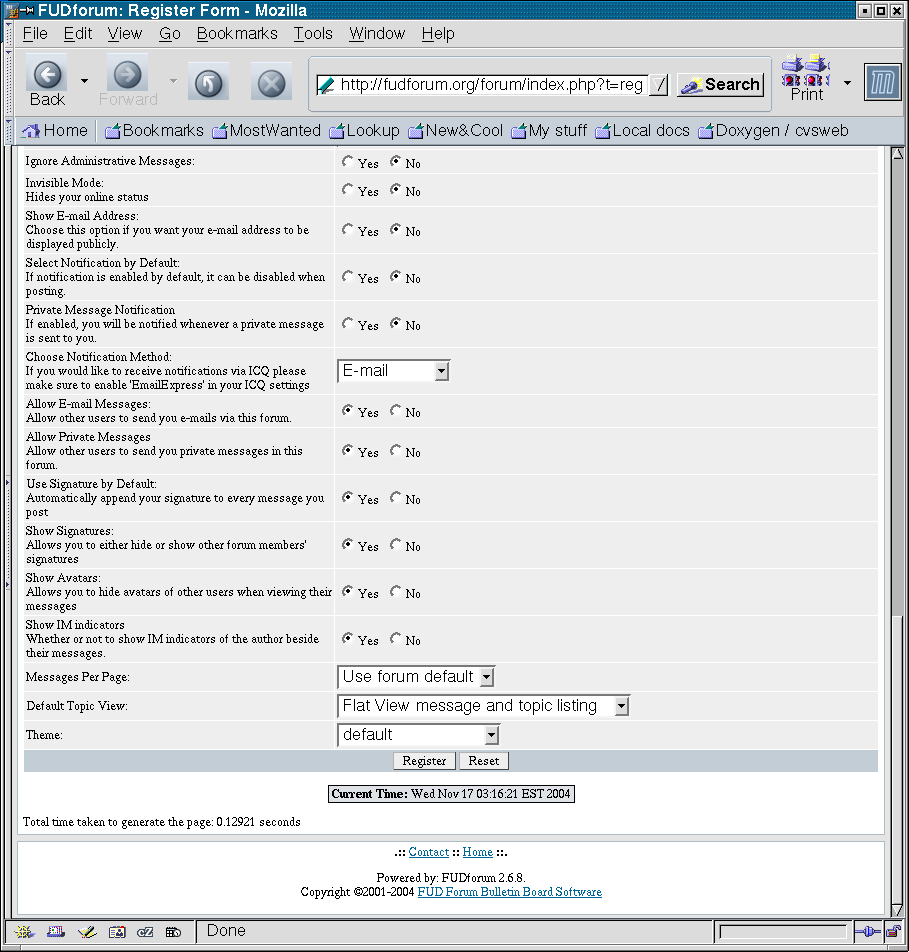The width and height of the screenshot is (909, 952).
Task: Open the Bookmarks folder on personal toolbar
Action: pyautogui.click(x=154, y=131)
